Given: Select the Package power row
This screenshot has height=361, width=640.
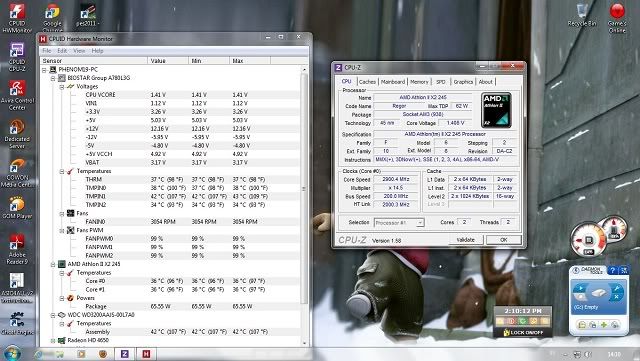Looking at the screenshot, I should pyautogui.click(x=171, y=306).
